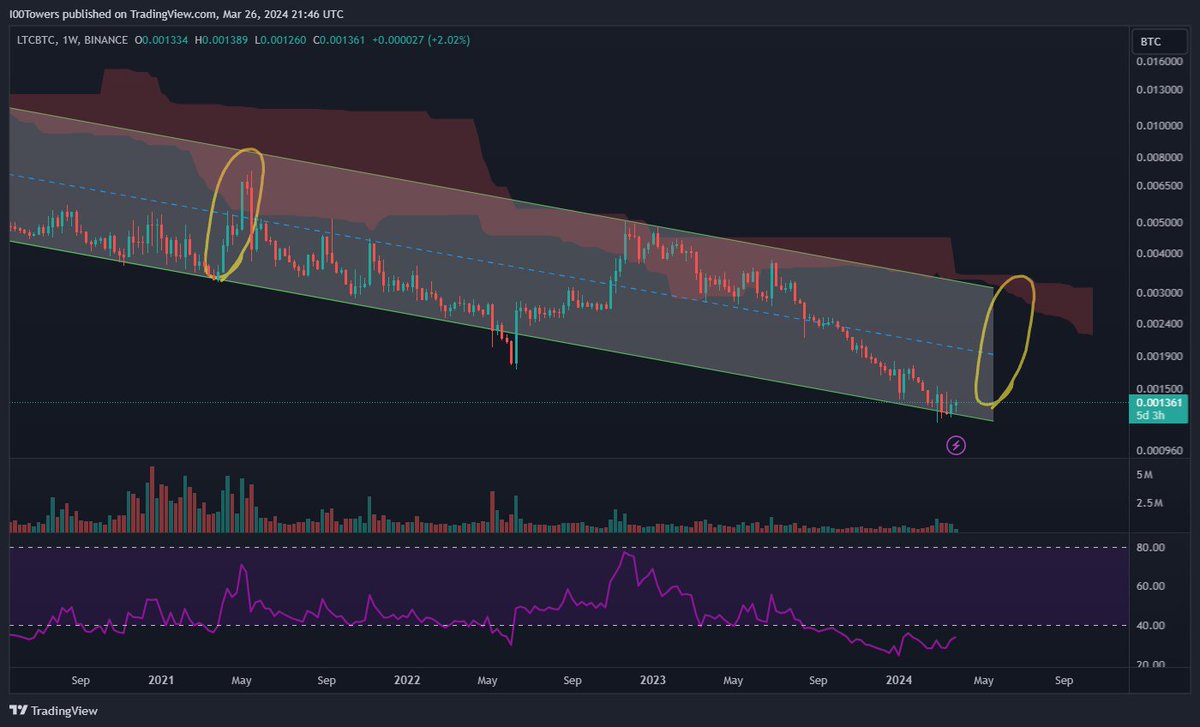Viewport: 1200px width, 727px height.
Task: Click the 0.002400 price axis label
Action: 1161,324
